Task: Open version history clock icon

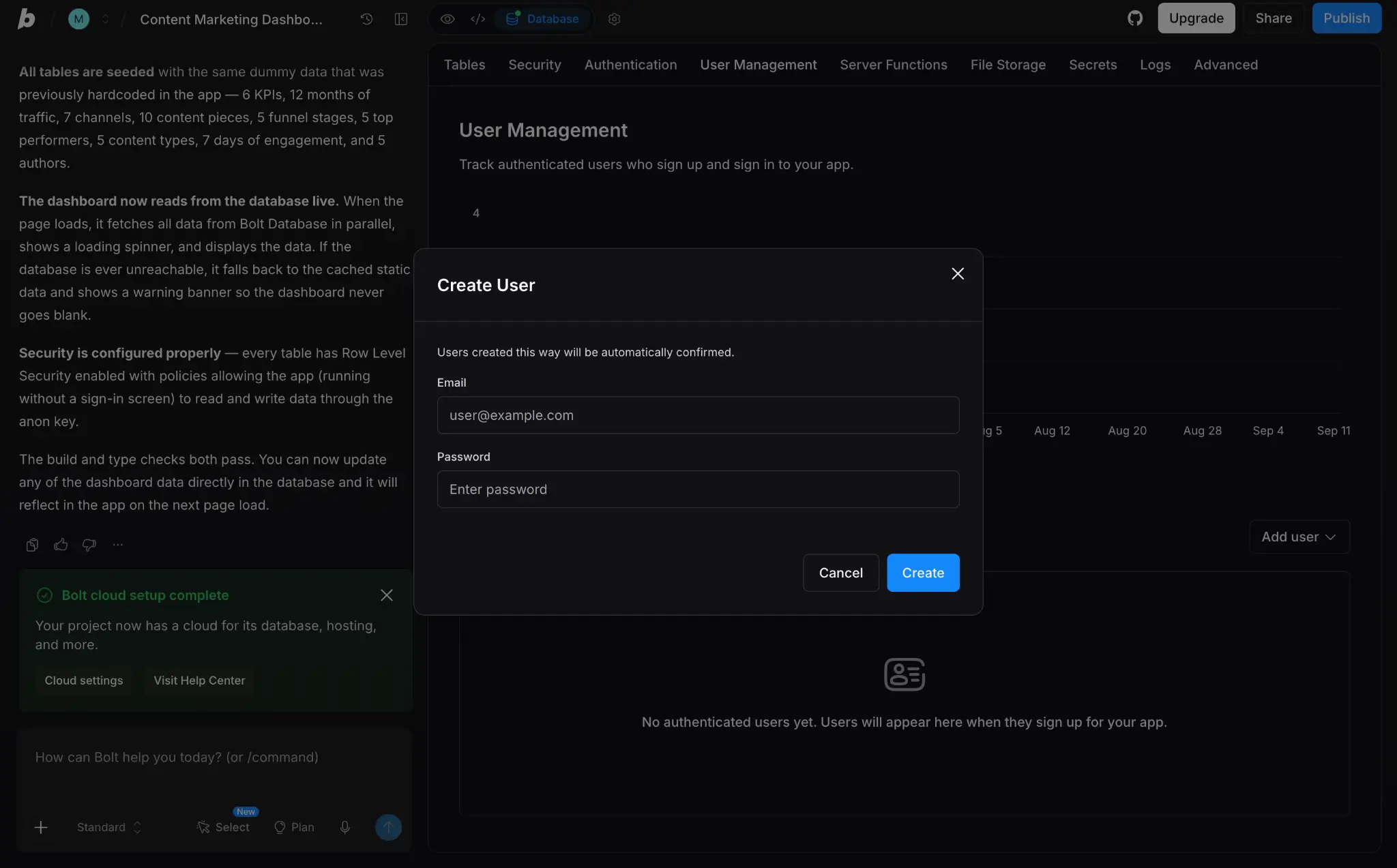Action: (366, 19)
